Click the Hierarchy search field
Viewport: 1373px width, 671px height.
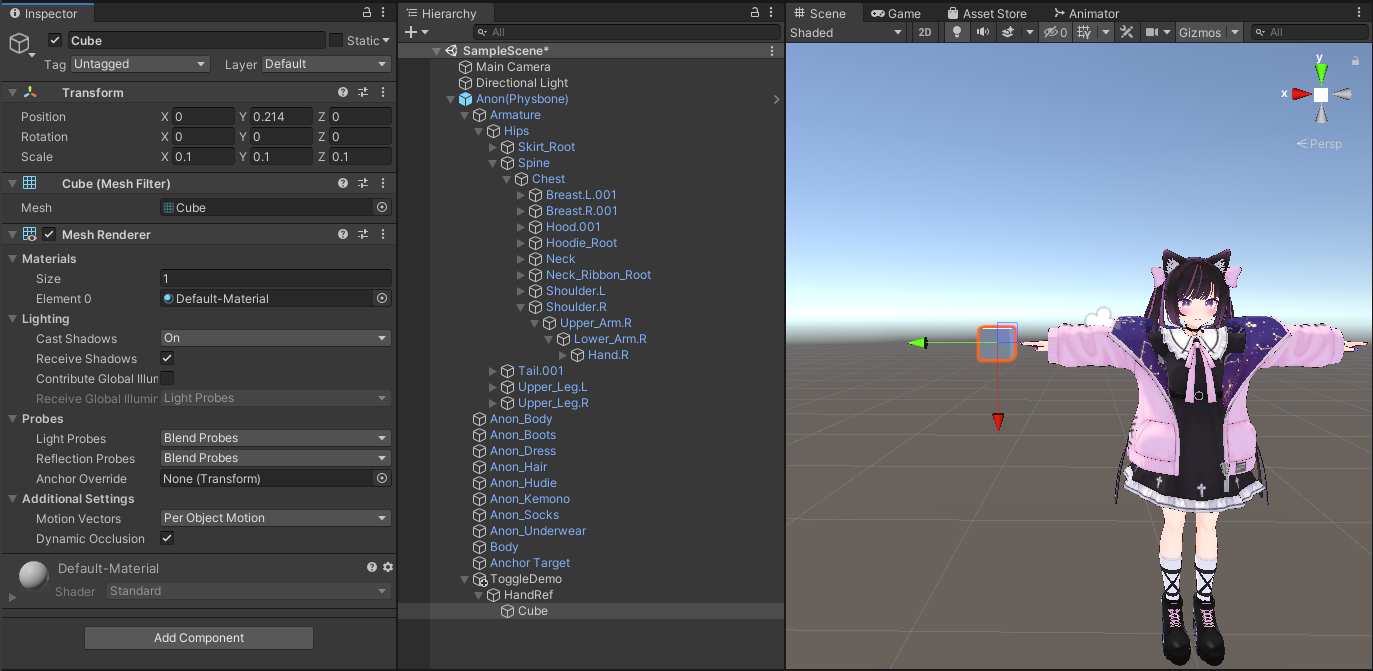click(625, 32)
